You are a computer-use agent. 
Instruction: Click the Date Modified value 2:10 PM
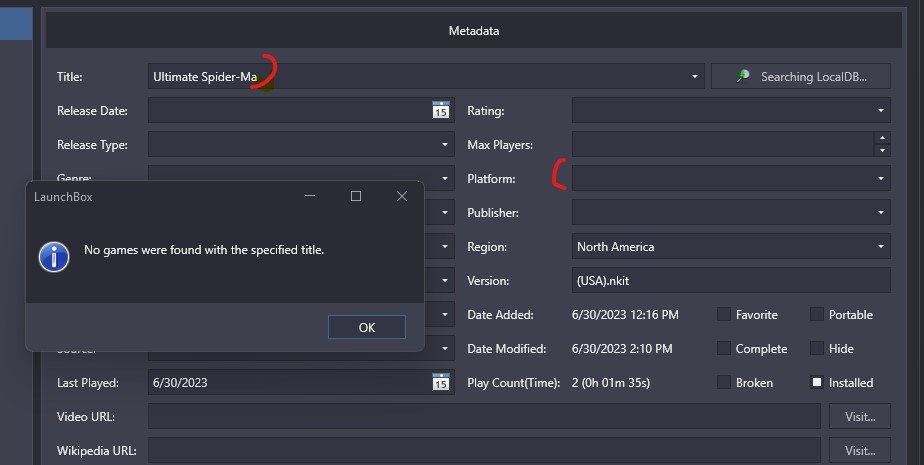coord(622,349)
